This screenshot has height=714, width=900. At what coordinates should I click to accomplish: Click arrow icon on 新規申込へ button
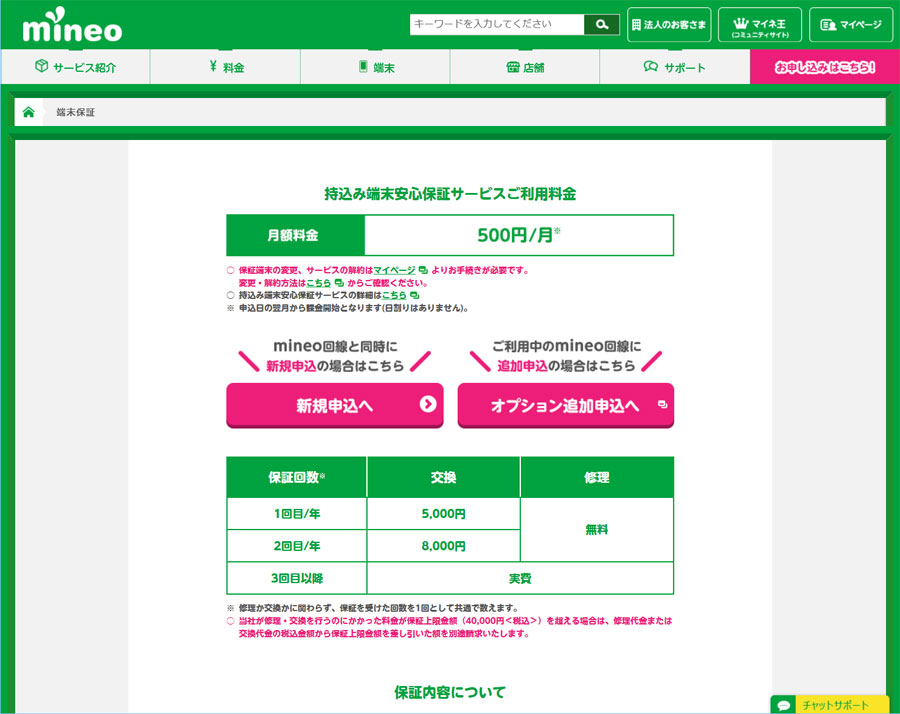click(x=428, y=404)
